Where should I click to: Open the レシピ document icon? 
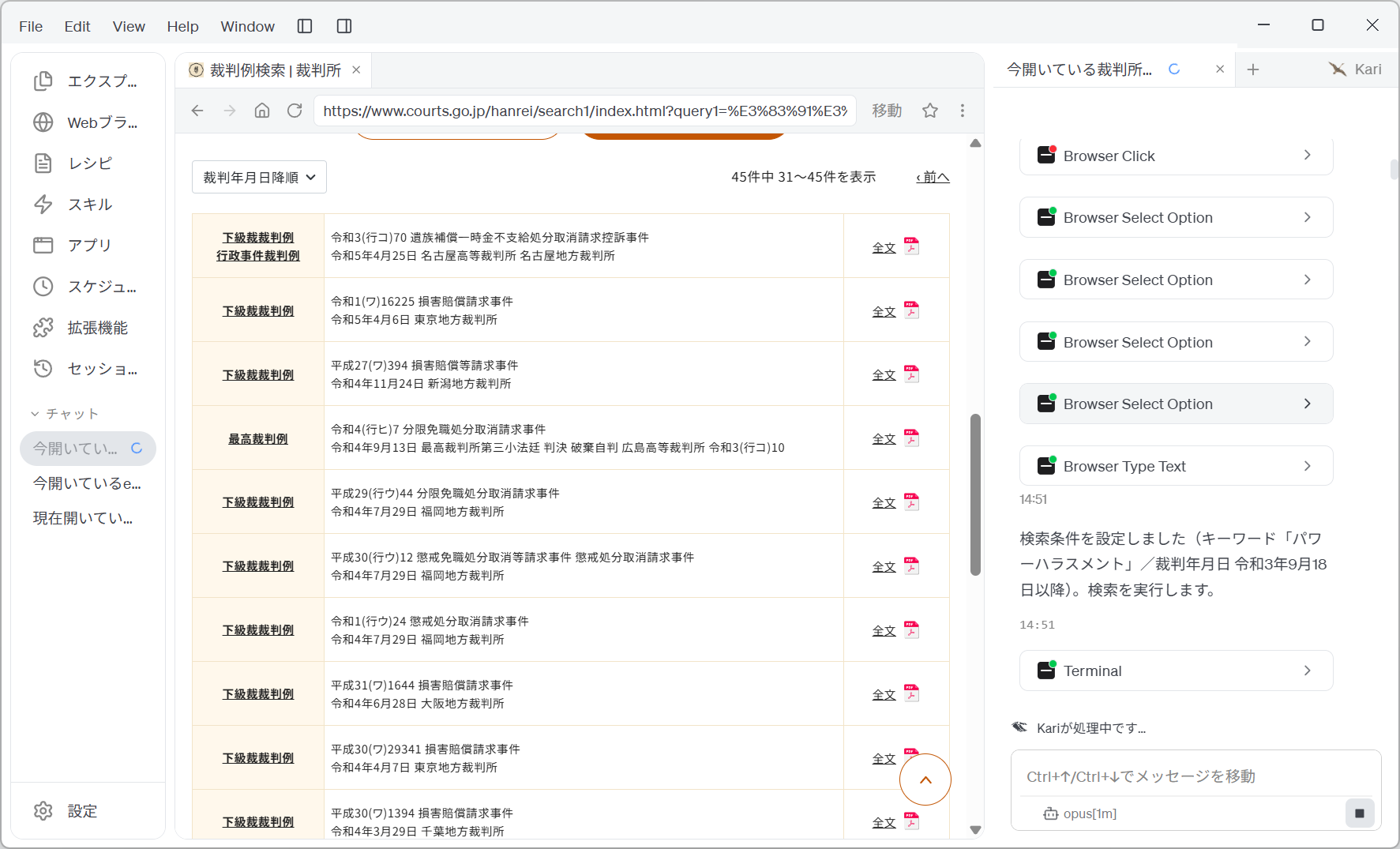pos(43,163)
